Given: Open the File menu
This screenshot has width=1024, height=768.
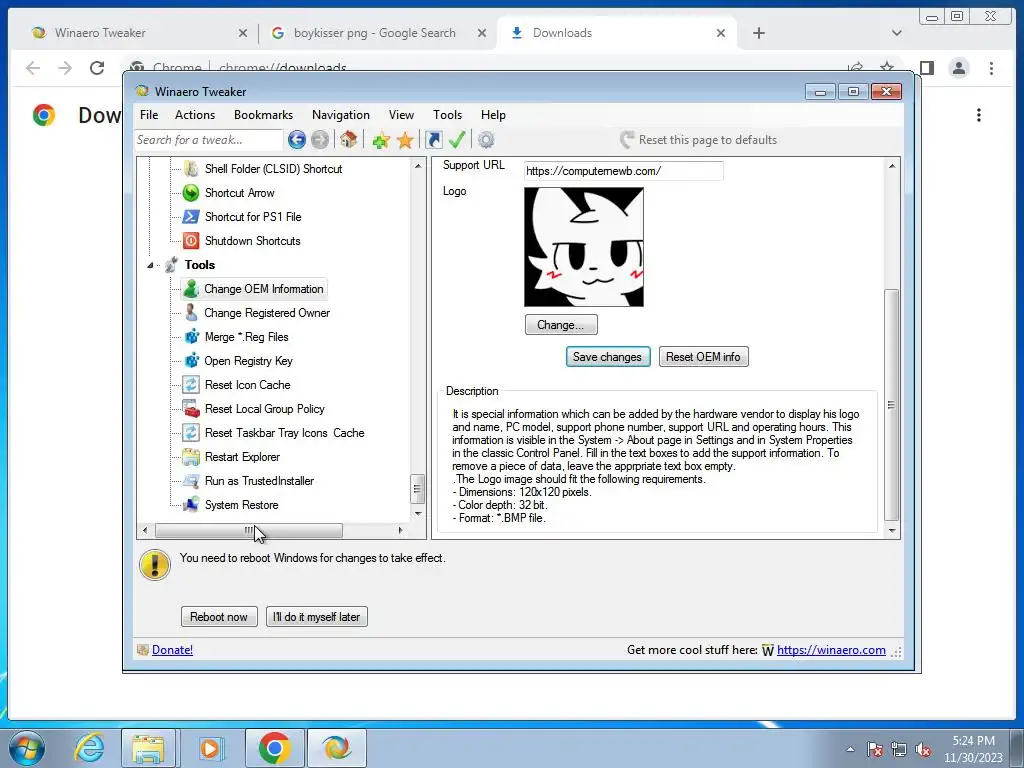Looking at the screenshot, I should 149,115.
